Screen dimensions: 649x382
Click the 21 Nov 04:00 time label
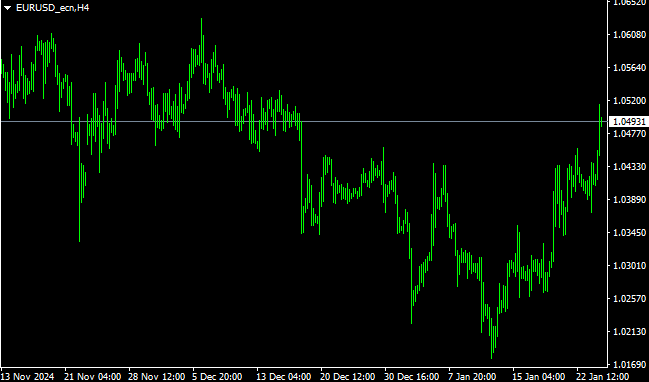94,377
